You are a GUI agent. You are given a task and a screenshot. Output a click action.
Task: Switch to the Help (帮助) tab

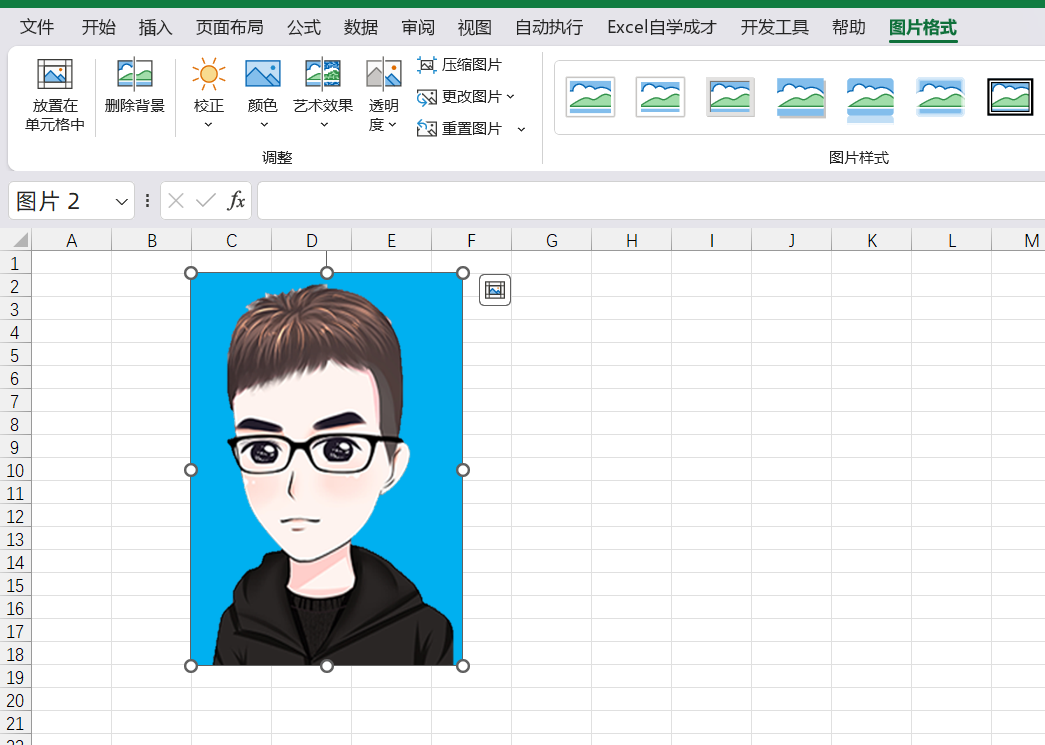pyautogui.click(x=849, y=27)
